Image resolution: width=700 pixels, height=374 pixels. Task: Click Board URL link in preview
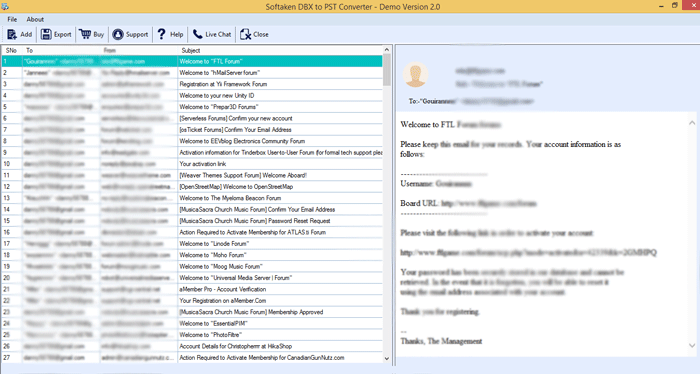489,204
